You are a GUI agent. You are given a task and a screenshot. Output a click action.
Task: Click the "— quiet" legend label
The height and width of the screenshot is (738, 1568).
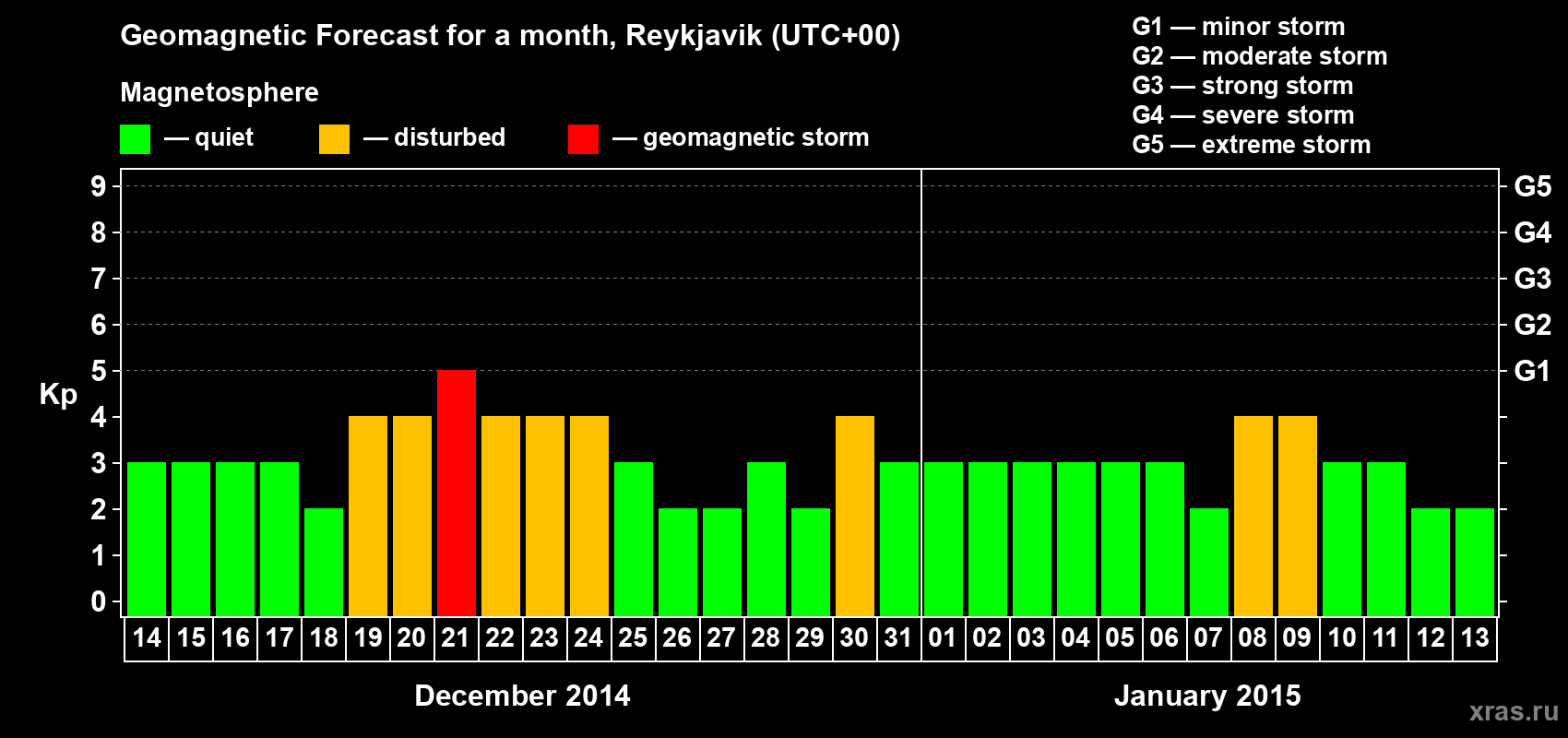tap(208, 138)
